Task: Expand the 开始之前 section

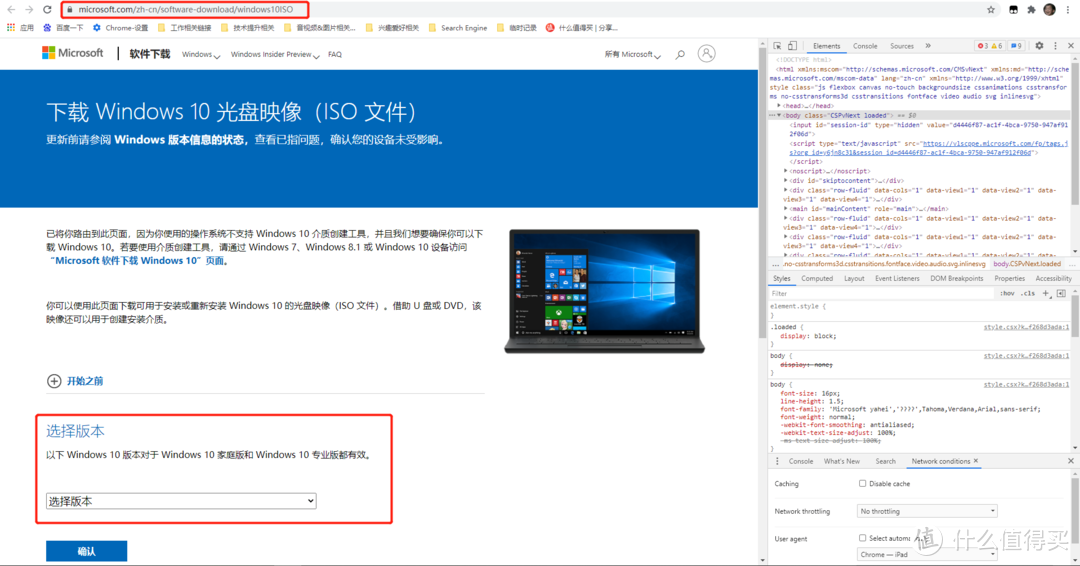Action: point(75,381)
